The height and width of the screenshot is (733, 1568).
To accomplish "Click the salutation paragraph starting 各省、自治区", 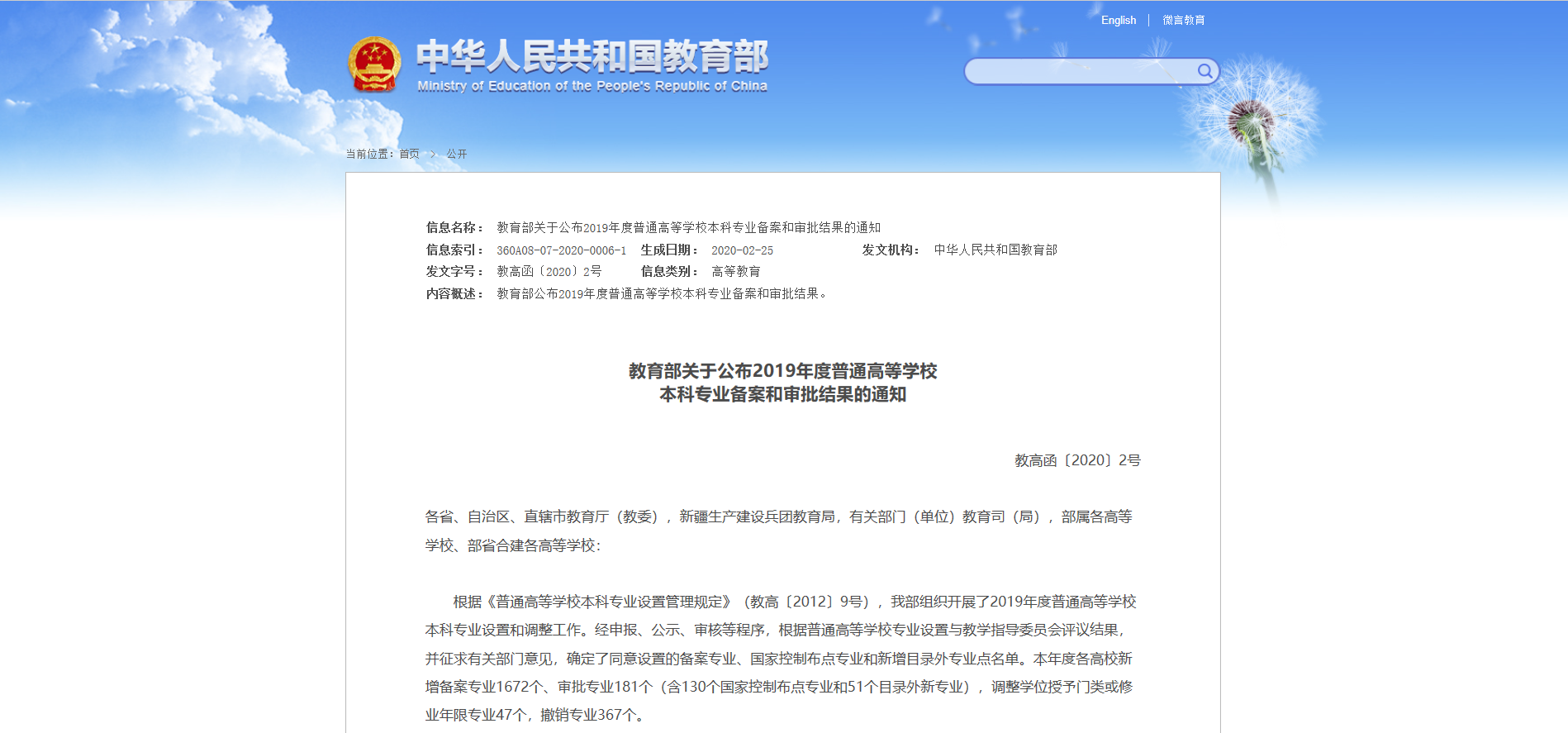I will [779, 531].
